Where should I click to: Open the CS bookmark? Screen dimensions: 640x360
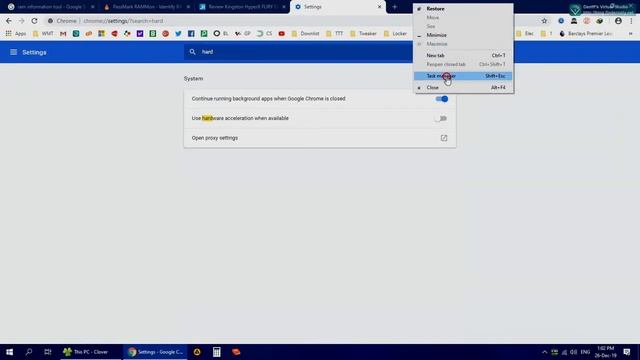[x=264, y=33]
